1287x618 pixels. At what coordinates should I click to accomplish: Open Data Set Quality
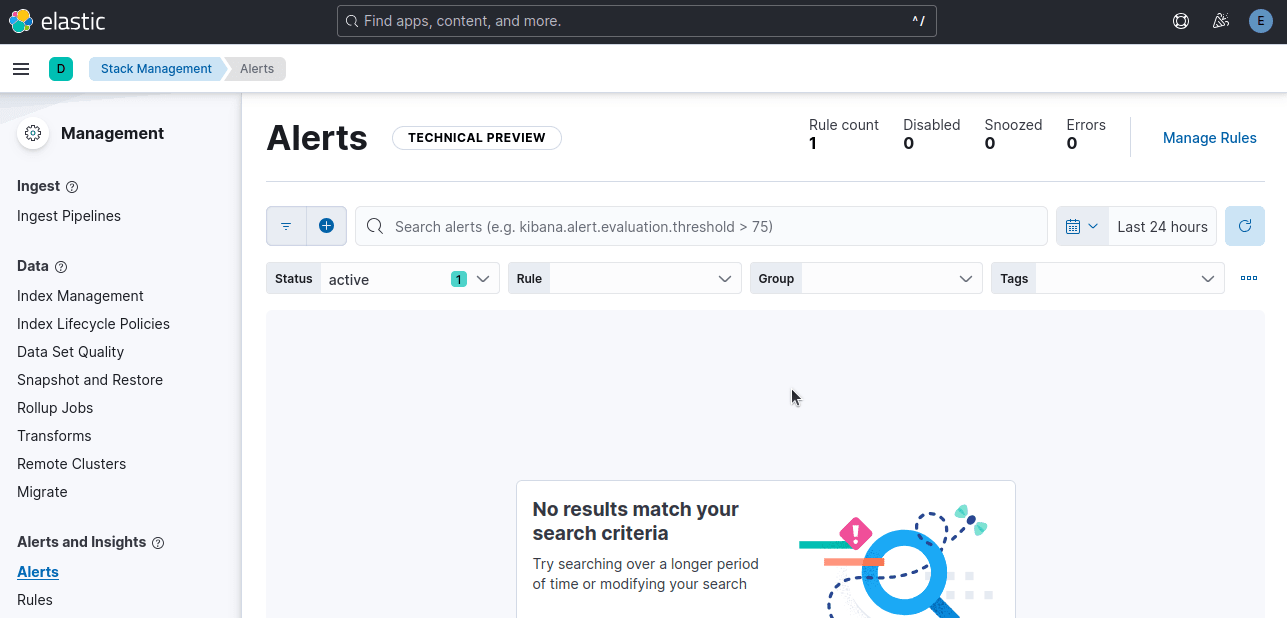pyautogui.click(x=70, y=352)
